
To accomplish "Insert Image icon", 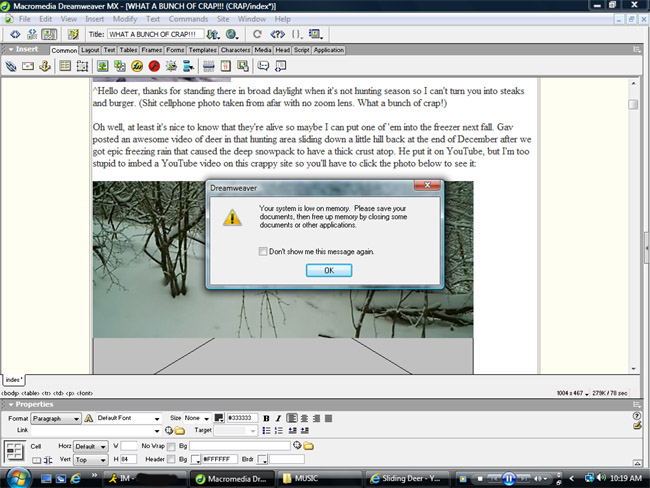I will tap(102, 66).
